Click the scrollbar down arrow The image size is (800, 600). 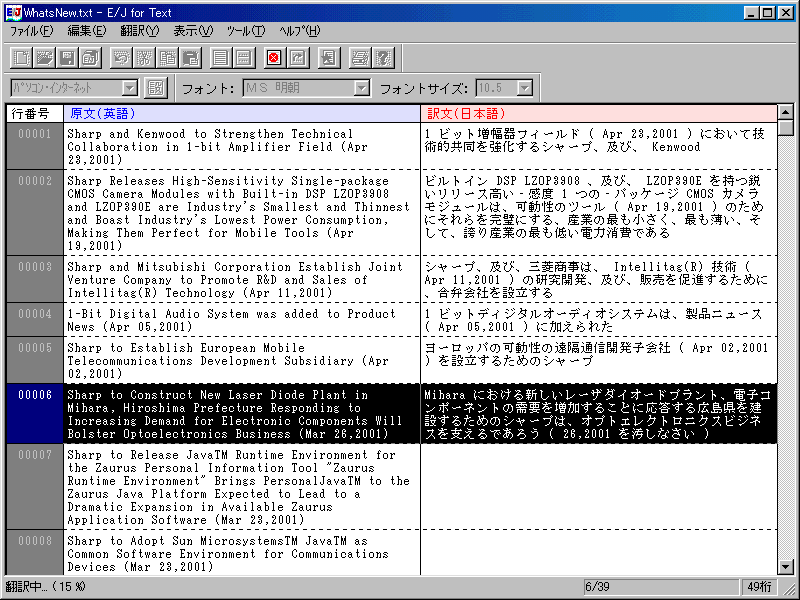coord(786,567)
